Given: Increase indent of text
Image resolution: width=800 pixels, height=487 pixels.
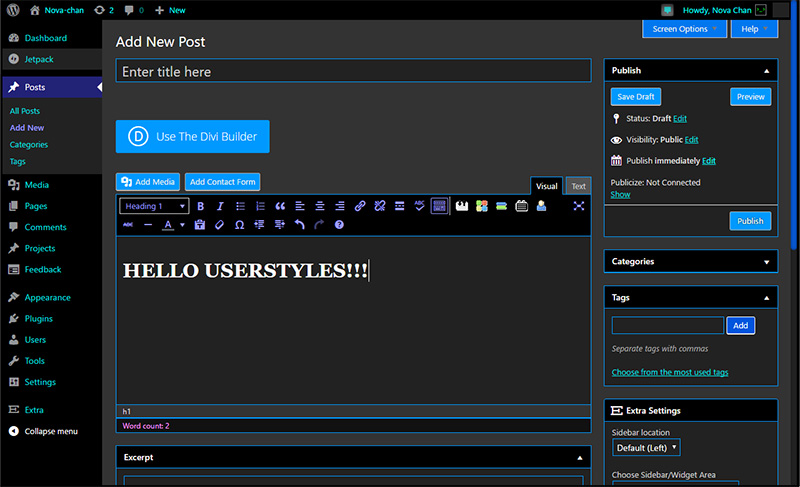Looking at the screenshot, I should [279, 225].
